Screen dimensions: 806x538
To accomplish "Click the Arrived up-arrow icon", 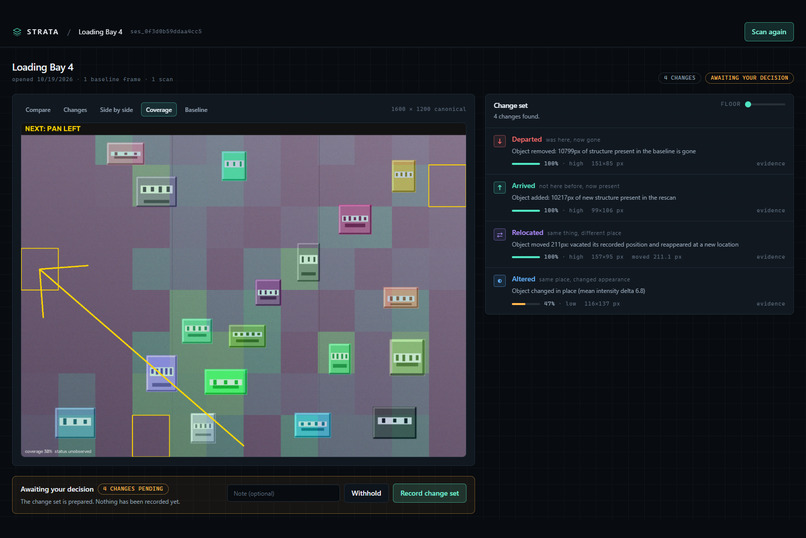I will [x=499, y=188].
